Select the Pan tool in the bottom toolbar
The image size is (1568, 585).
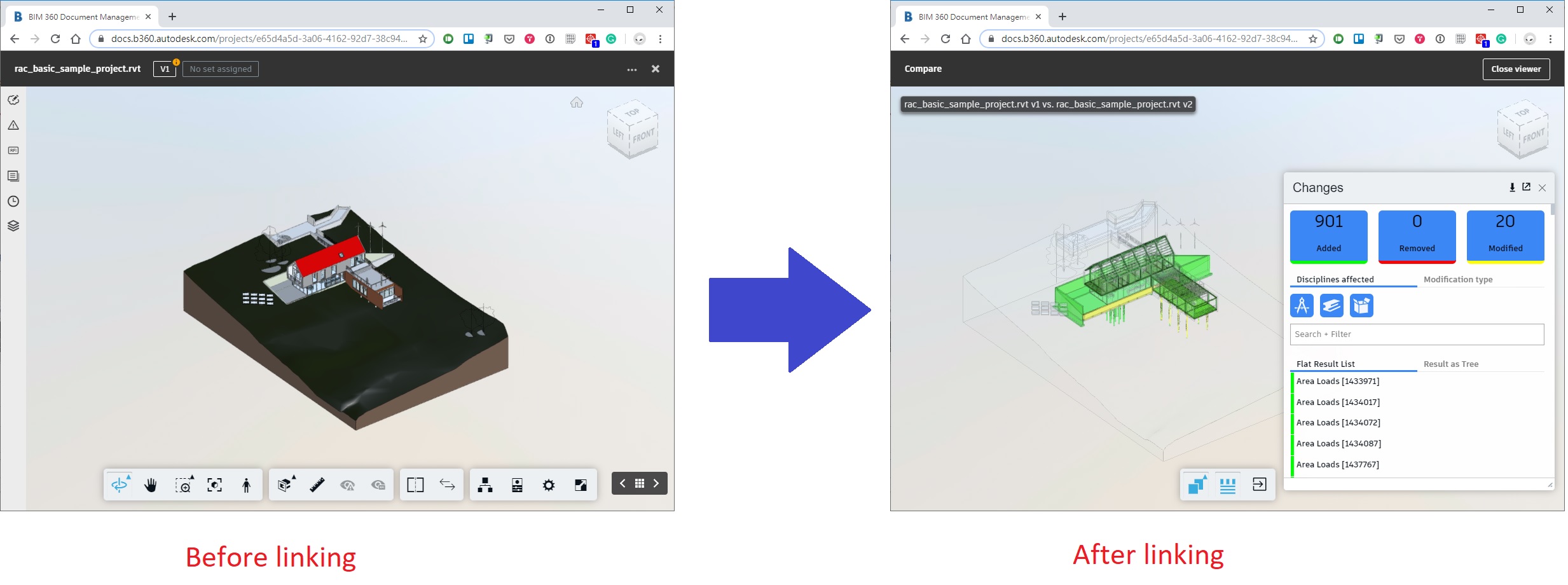tap(151, 485)
